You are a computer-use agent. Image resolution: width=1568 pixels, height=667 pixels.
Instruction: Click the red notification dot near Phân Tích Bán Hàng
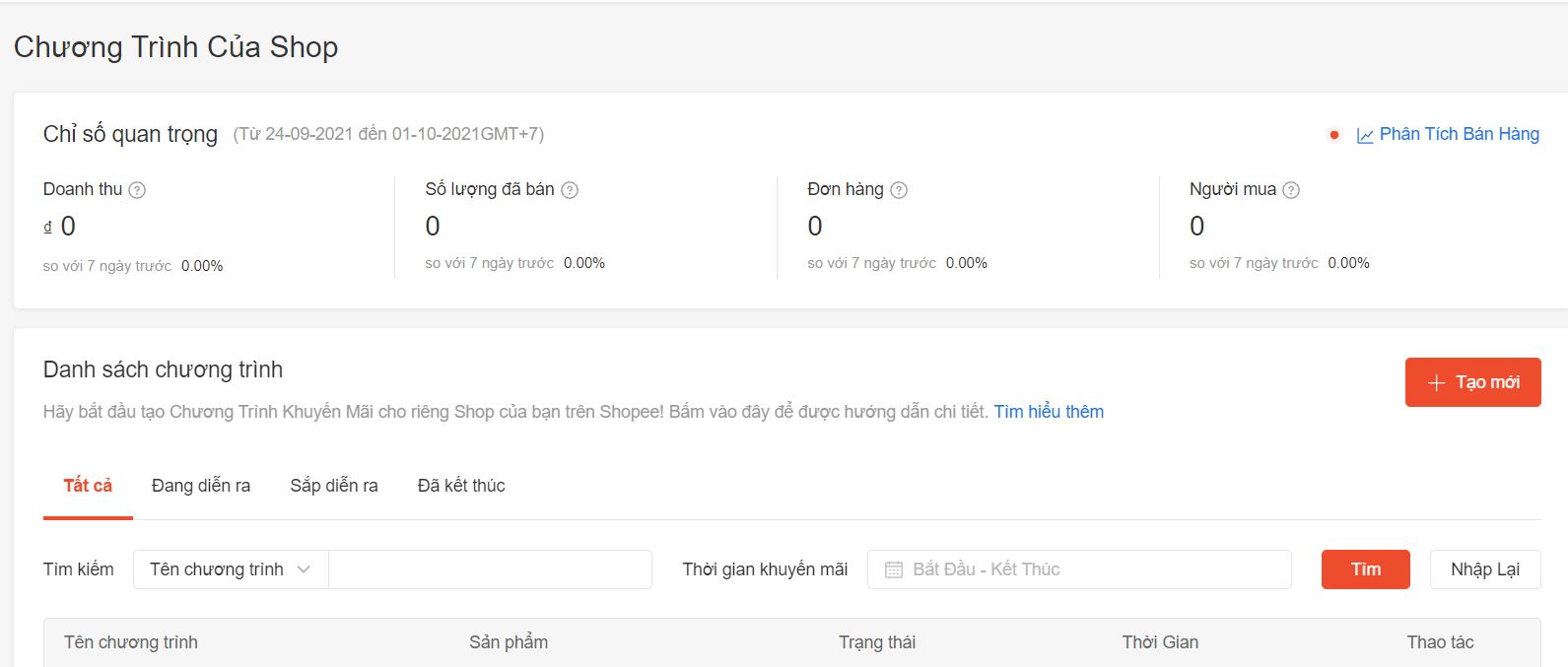1334,135
